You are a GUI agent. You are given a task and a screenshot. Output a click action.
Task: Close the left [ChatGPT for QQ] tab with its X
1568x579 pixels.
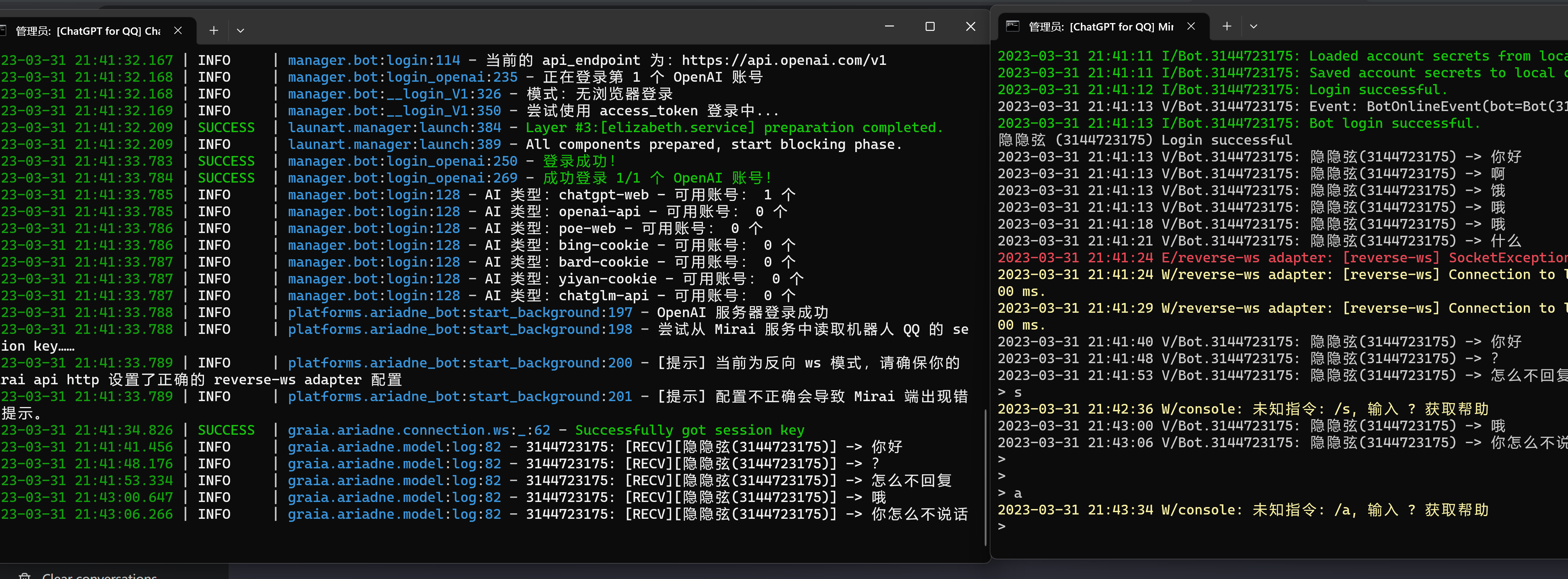(178, 30)
